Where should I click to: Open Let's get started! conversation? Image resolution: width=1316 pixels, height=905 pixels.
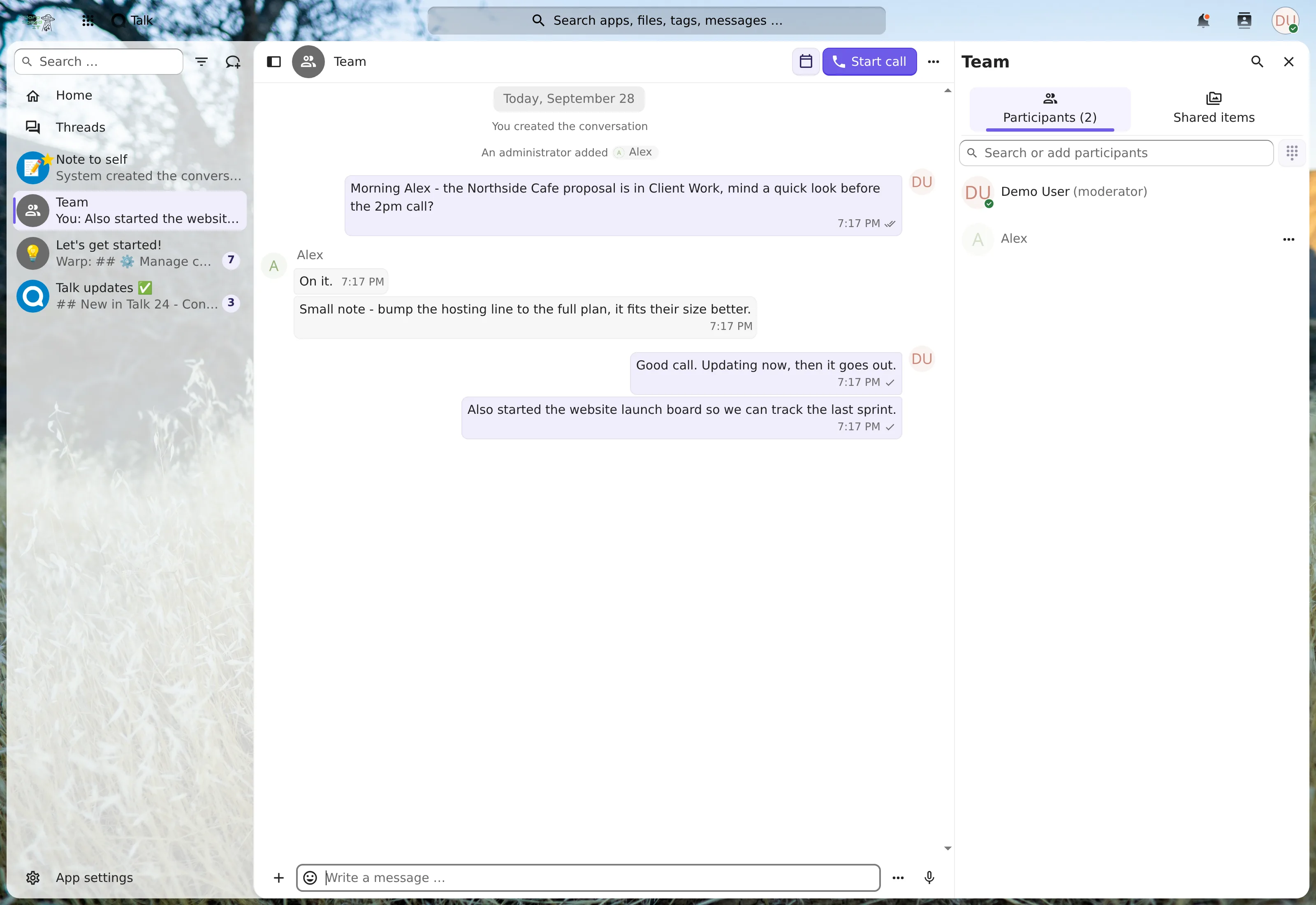click(x=130, y=253)
